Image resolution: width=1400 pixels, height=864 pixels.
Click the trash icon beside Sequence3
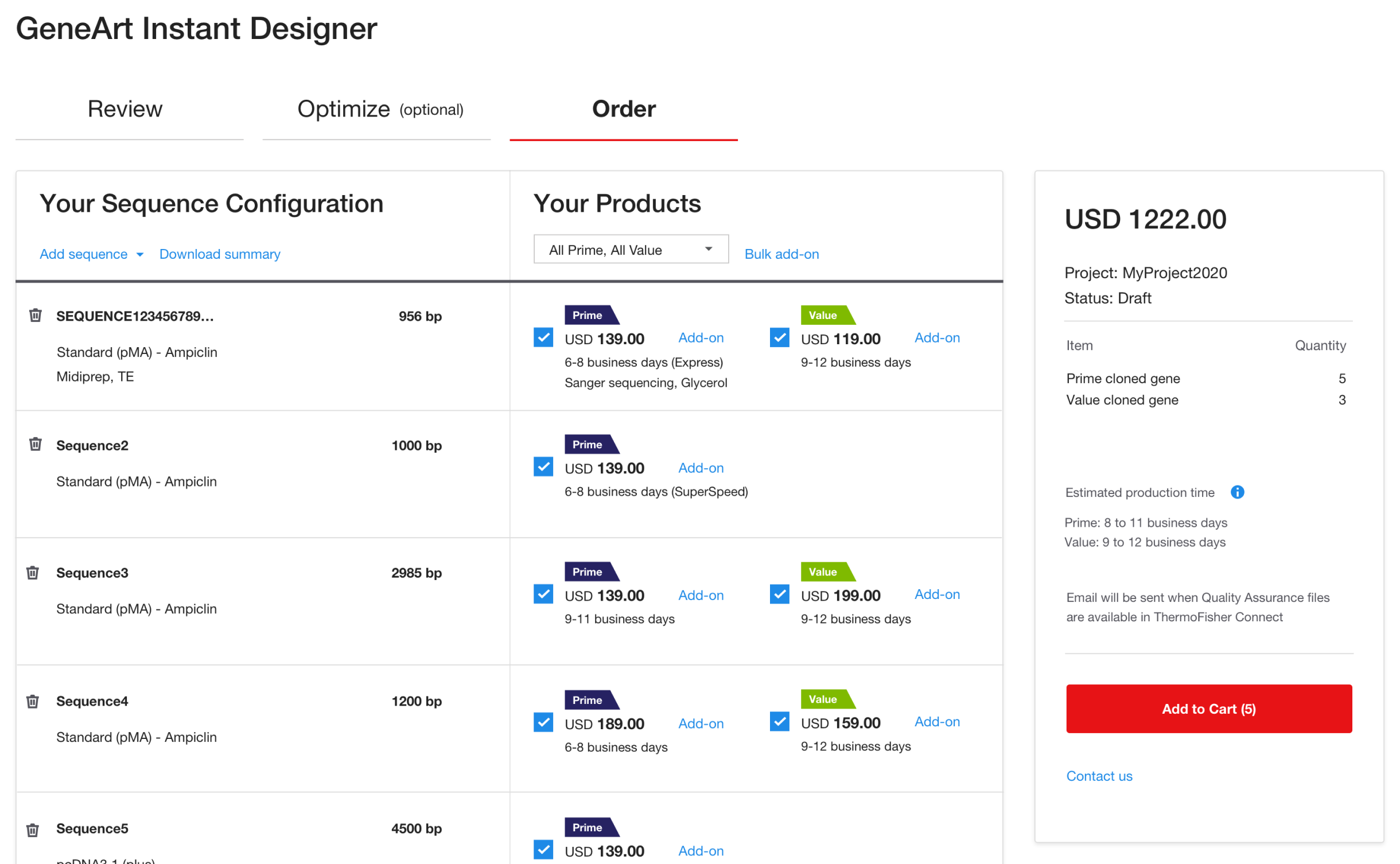[x=33, y=573]
